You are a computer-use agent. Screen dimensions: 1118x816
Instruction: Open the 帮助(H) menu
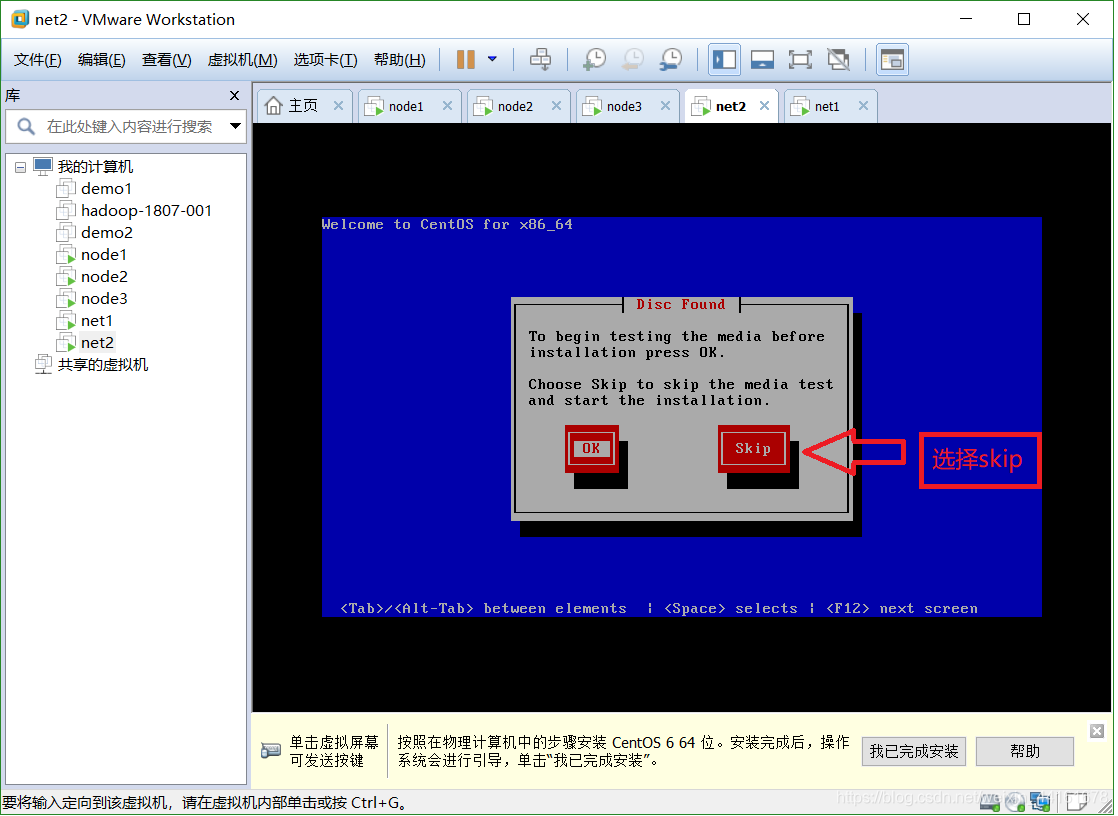click(x=399, y=60)
